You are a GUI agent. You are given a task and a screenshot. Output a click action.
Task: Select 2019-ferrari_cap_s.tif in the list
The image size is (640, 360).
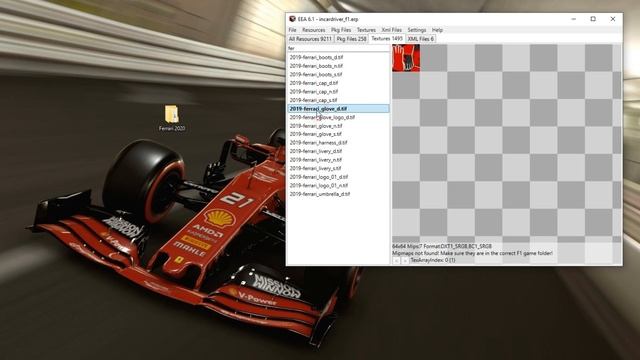[x=313, y=100]
